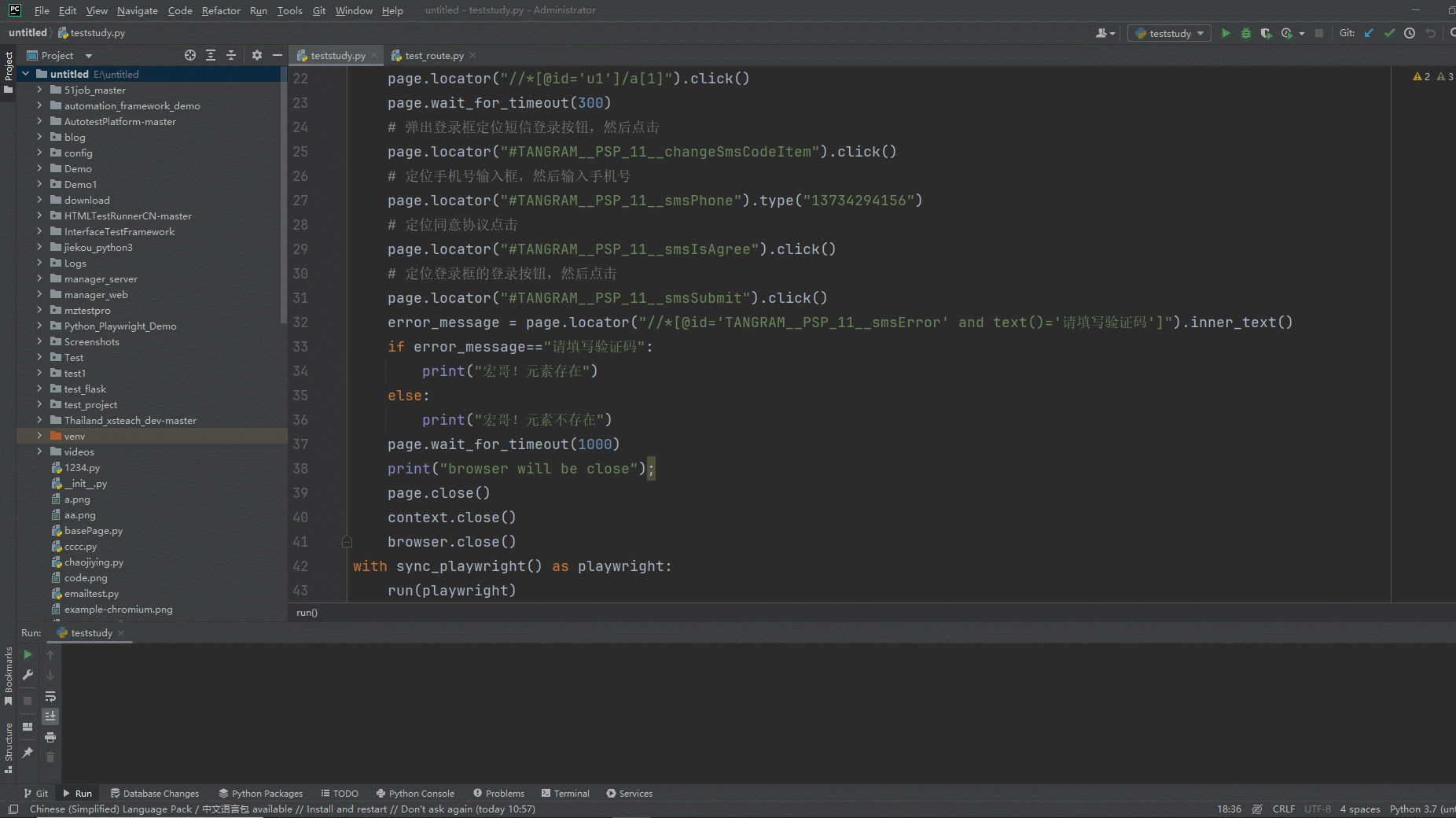Toggle pin tab in Run panel

coord(28,753)
